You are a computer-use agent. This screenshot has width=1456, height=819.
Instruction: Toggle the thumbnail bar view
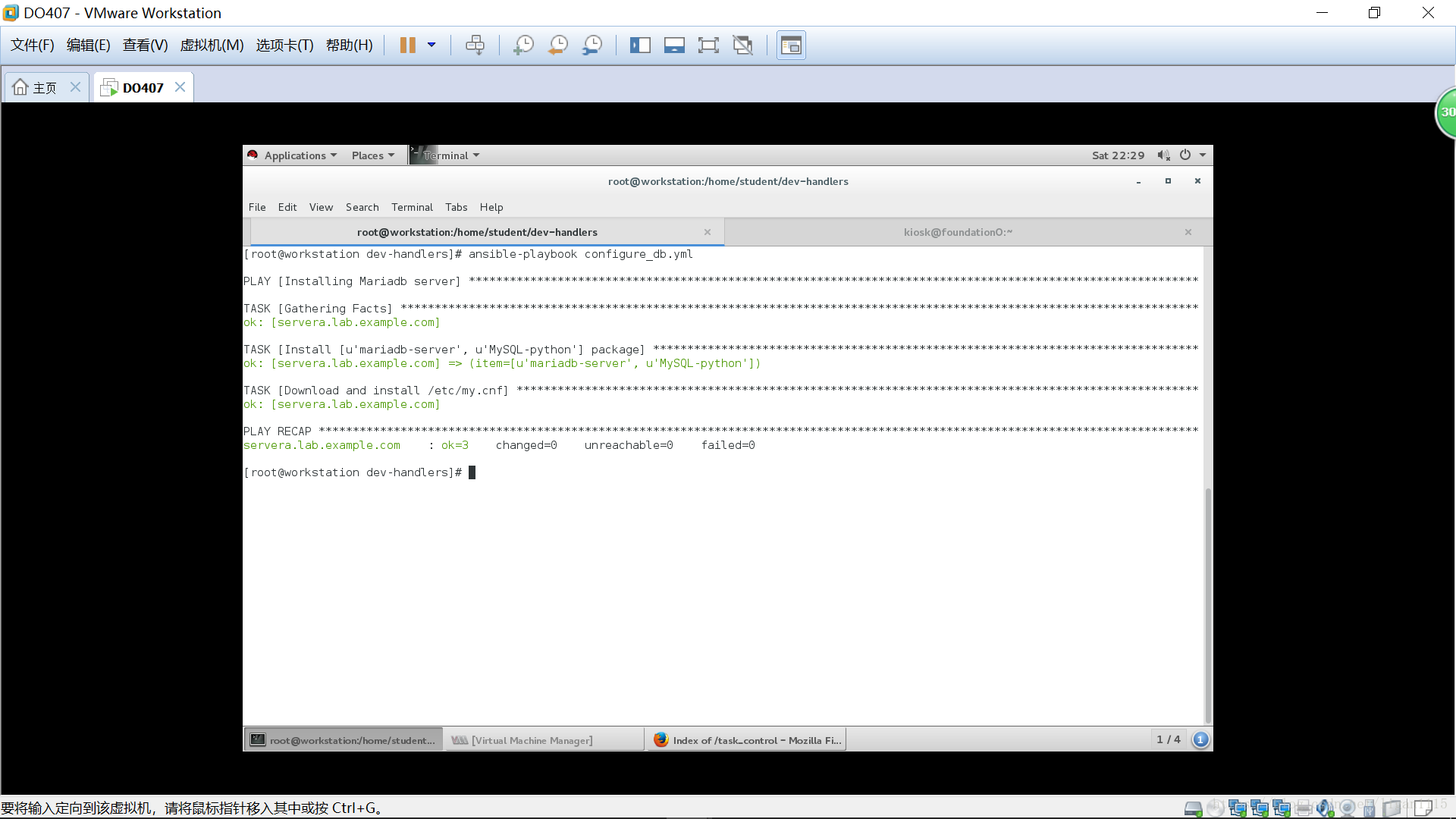coord(674,45)
